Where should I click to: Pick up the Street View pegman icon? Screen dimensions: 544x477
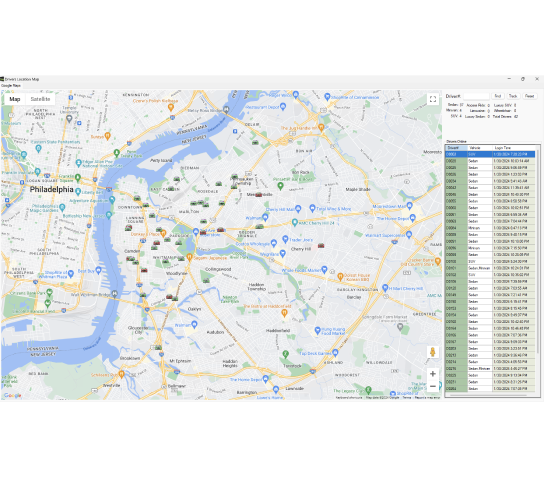point(432,352)
